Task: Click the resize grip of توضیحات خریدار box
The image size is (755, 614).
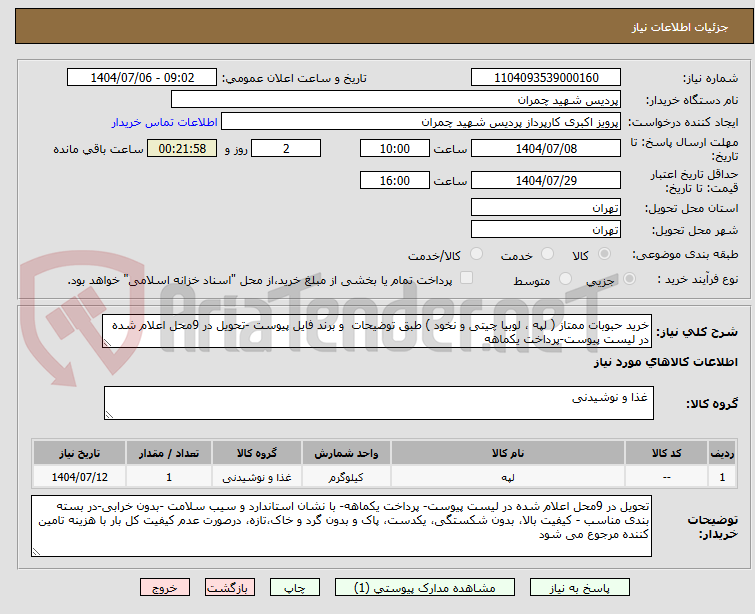Action: (x=36, y=552)
